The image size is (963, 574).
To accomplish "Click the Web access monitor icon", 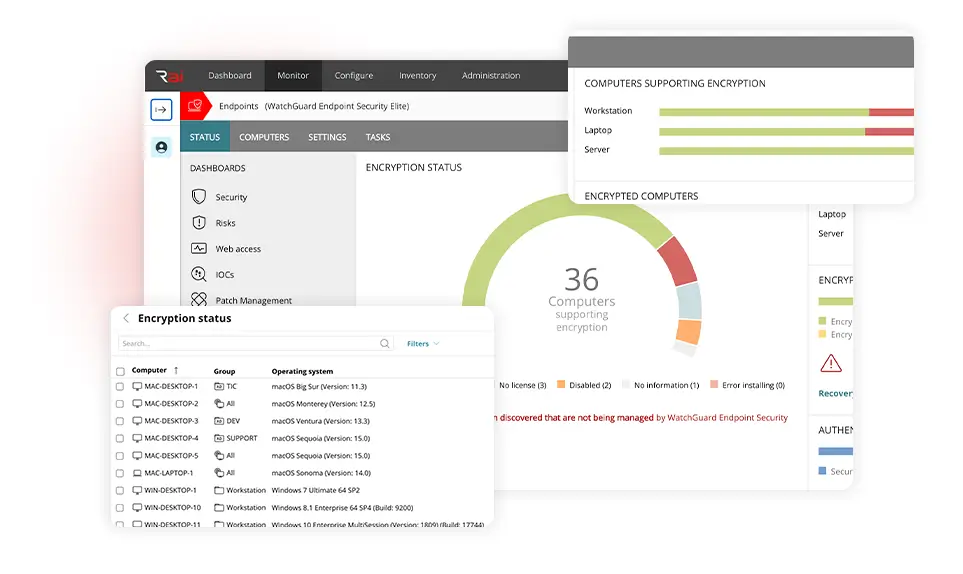I will tap(199, 249).
